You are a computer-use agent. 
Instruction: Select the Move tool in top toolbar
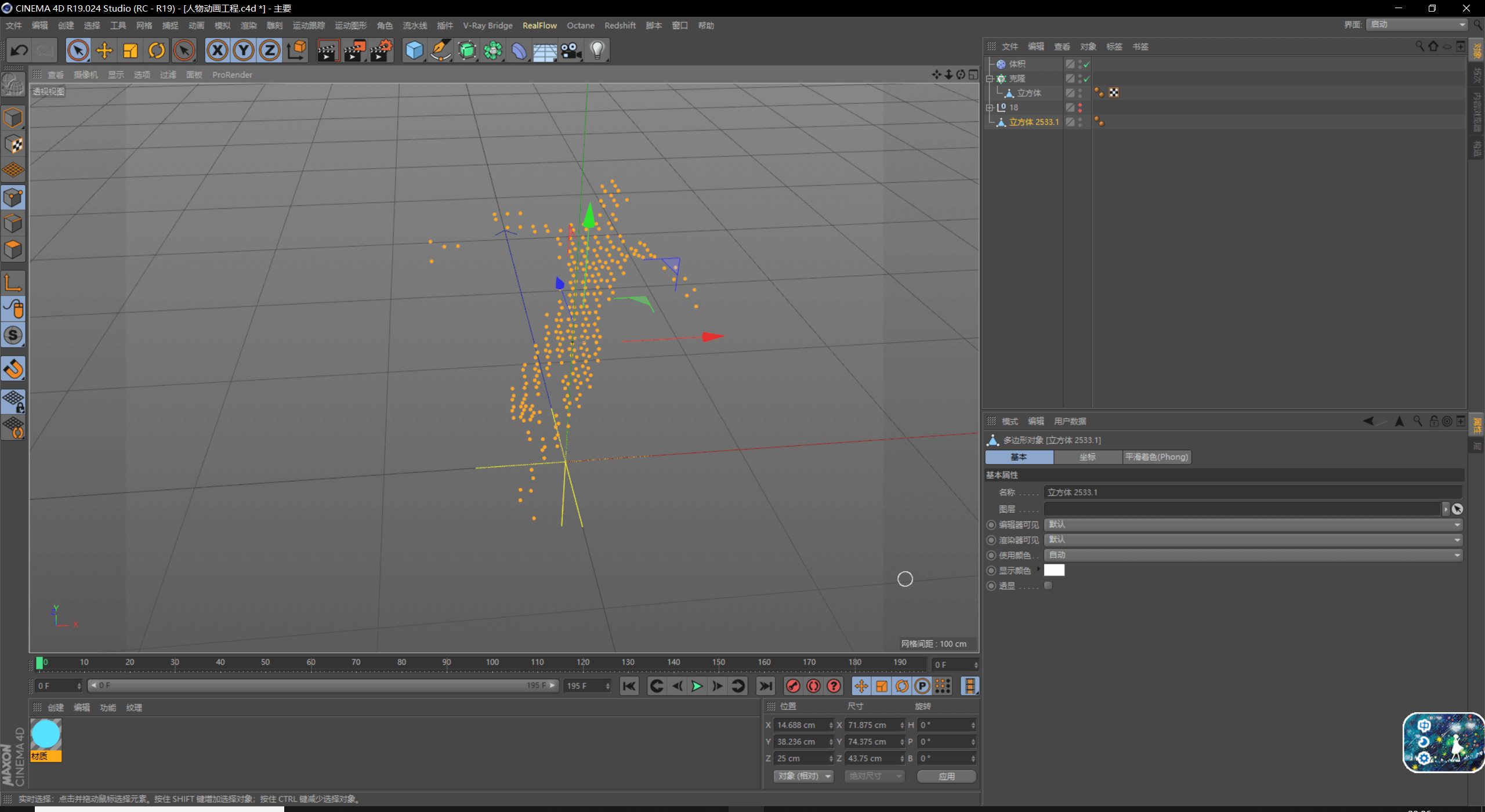(x=104, y=51)
